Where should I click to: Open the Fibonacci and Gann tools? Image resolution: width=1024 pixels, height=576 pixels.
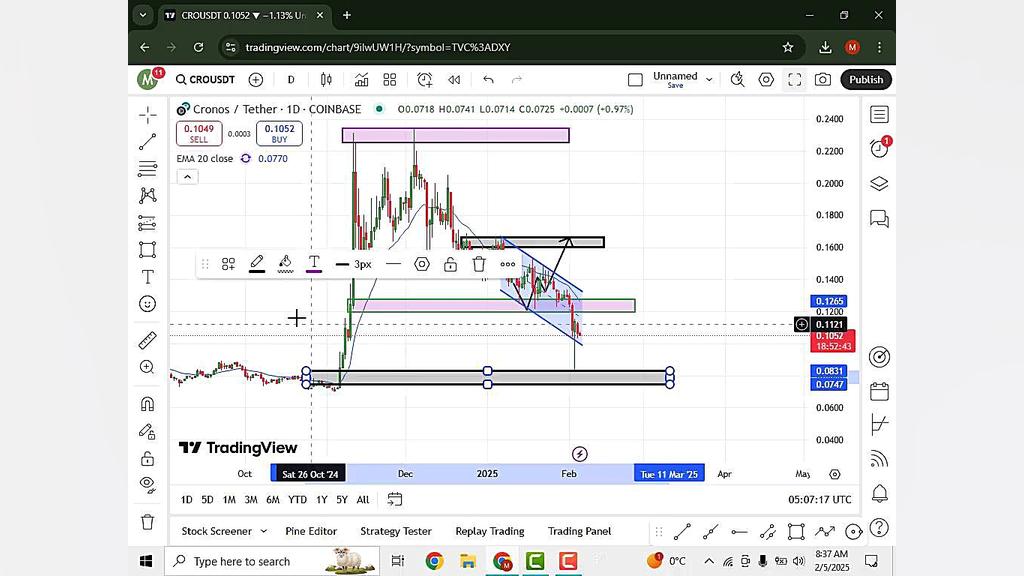click(x=148, y=168)
